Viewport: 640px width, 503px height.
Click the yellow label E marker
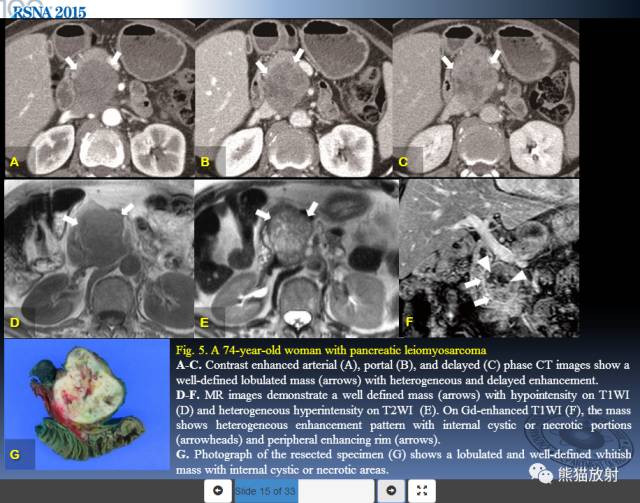[x=204, y=323]
